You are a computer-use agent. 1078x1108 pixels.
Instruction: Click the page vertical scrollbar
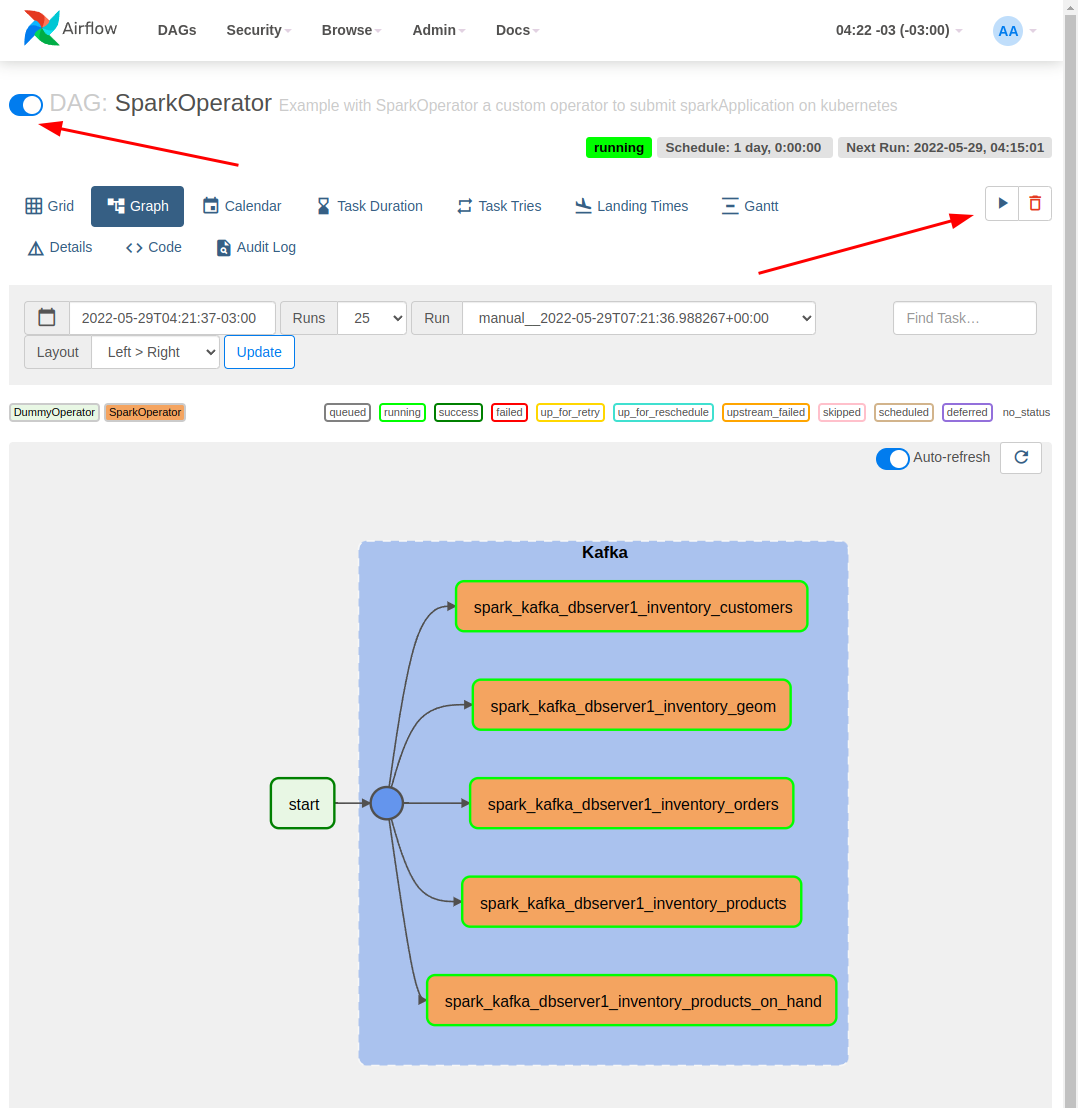click(x=1071, y=554)
